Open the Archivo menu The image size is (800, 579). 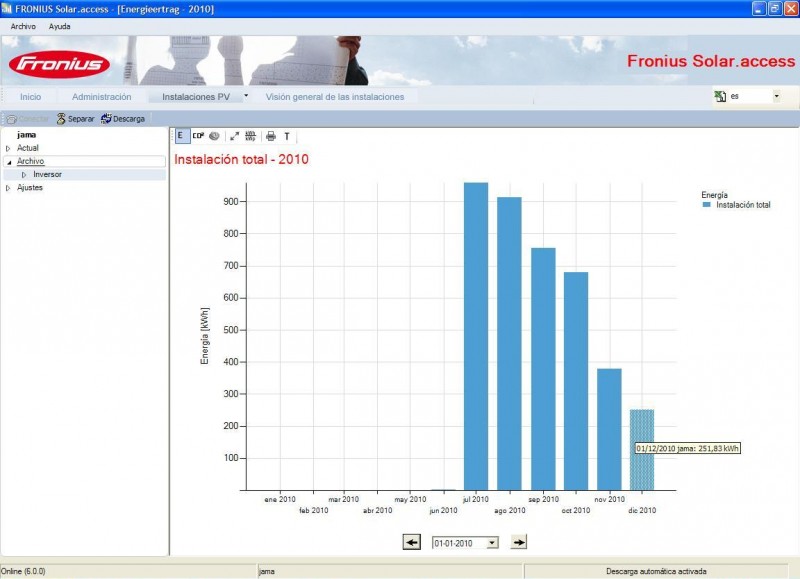[x=23, y=27]
